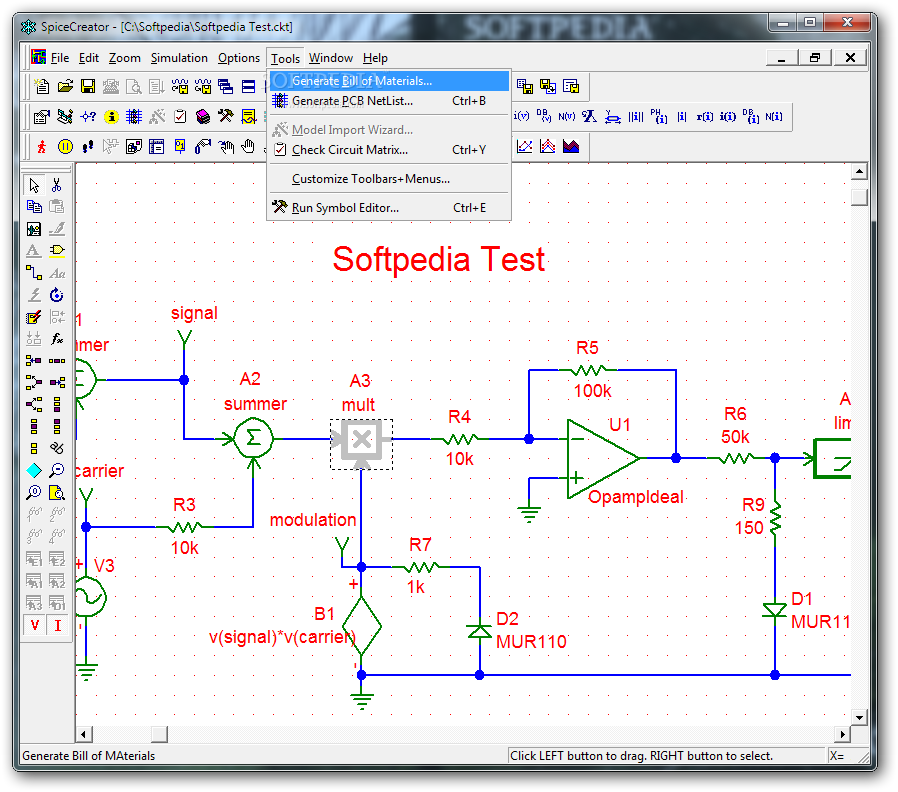Click the scissors cut tool

click(57, 186)
